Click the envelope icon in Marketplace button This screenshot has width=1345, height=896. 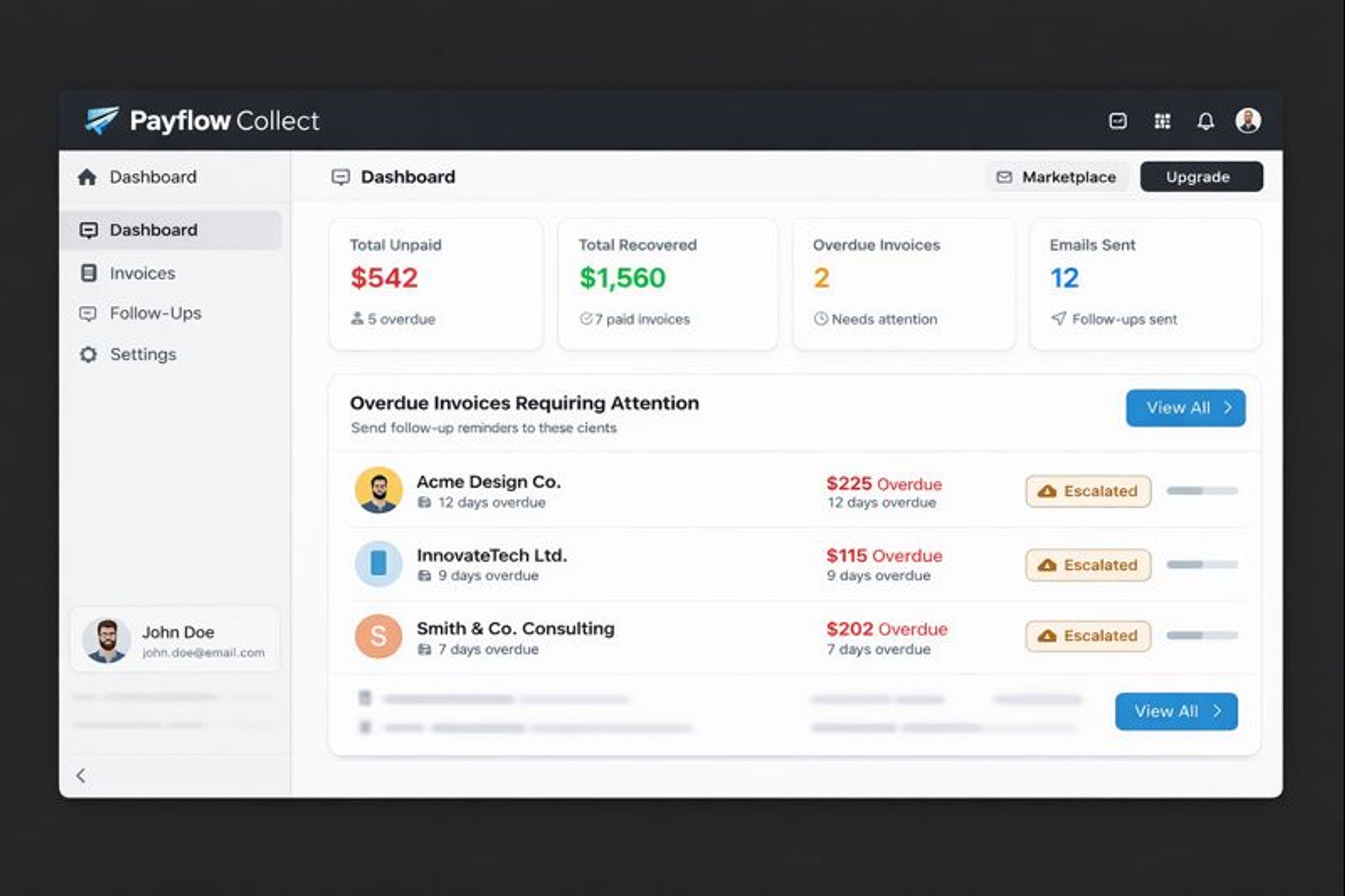1004,177
